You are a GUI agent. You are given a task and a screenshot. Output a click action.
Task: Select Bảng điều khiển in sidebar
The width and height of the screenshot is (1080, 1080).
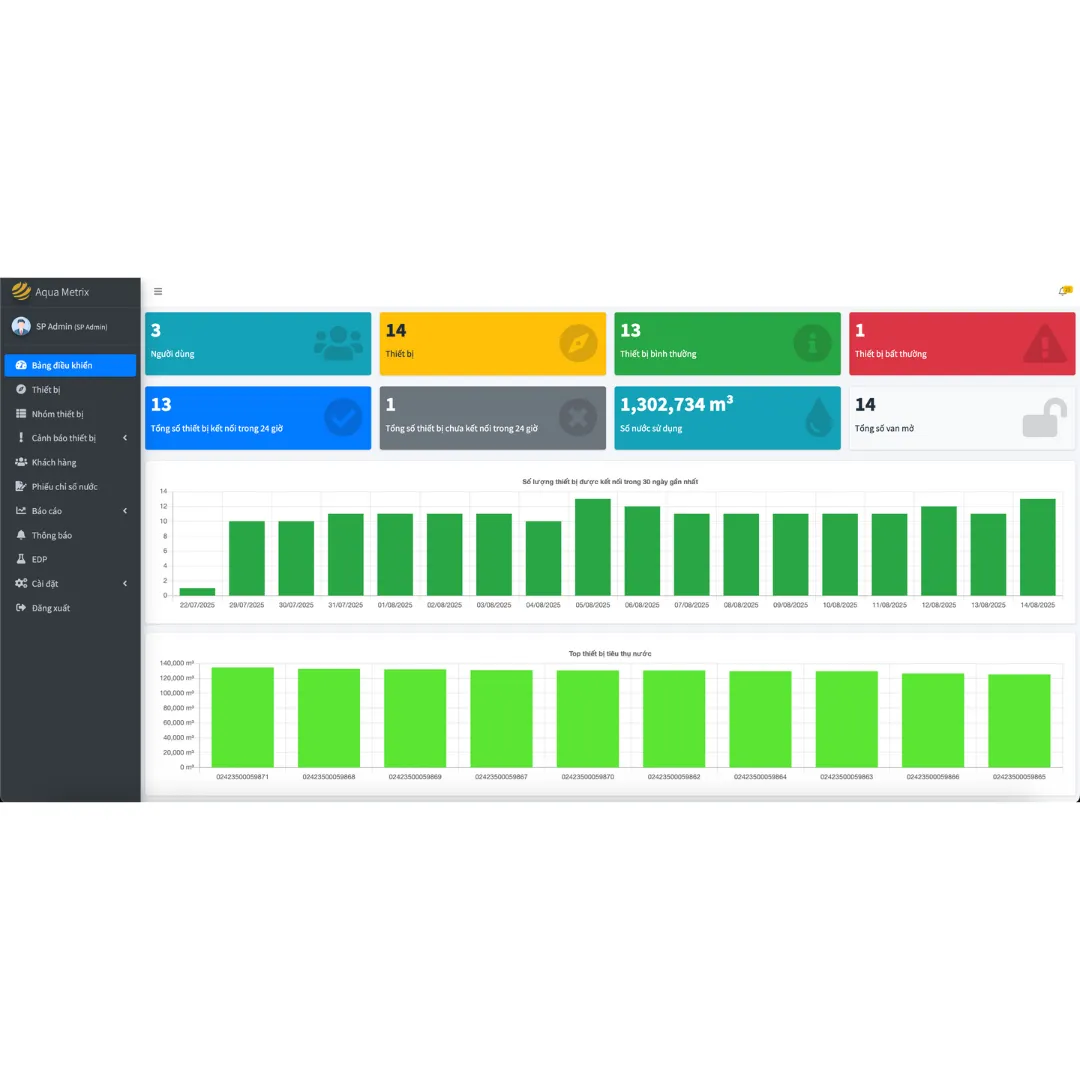pos(61,366)
